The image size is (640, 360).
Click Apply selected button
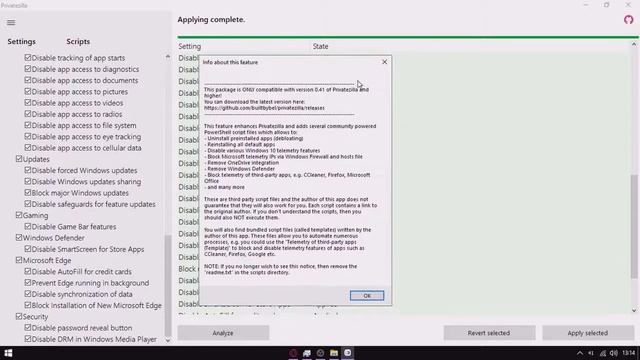point(588,333)
